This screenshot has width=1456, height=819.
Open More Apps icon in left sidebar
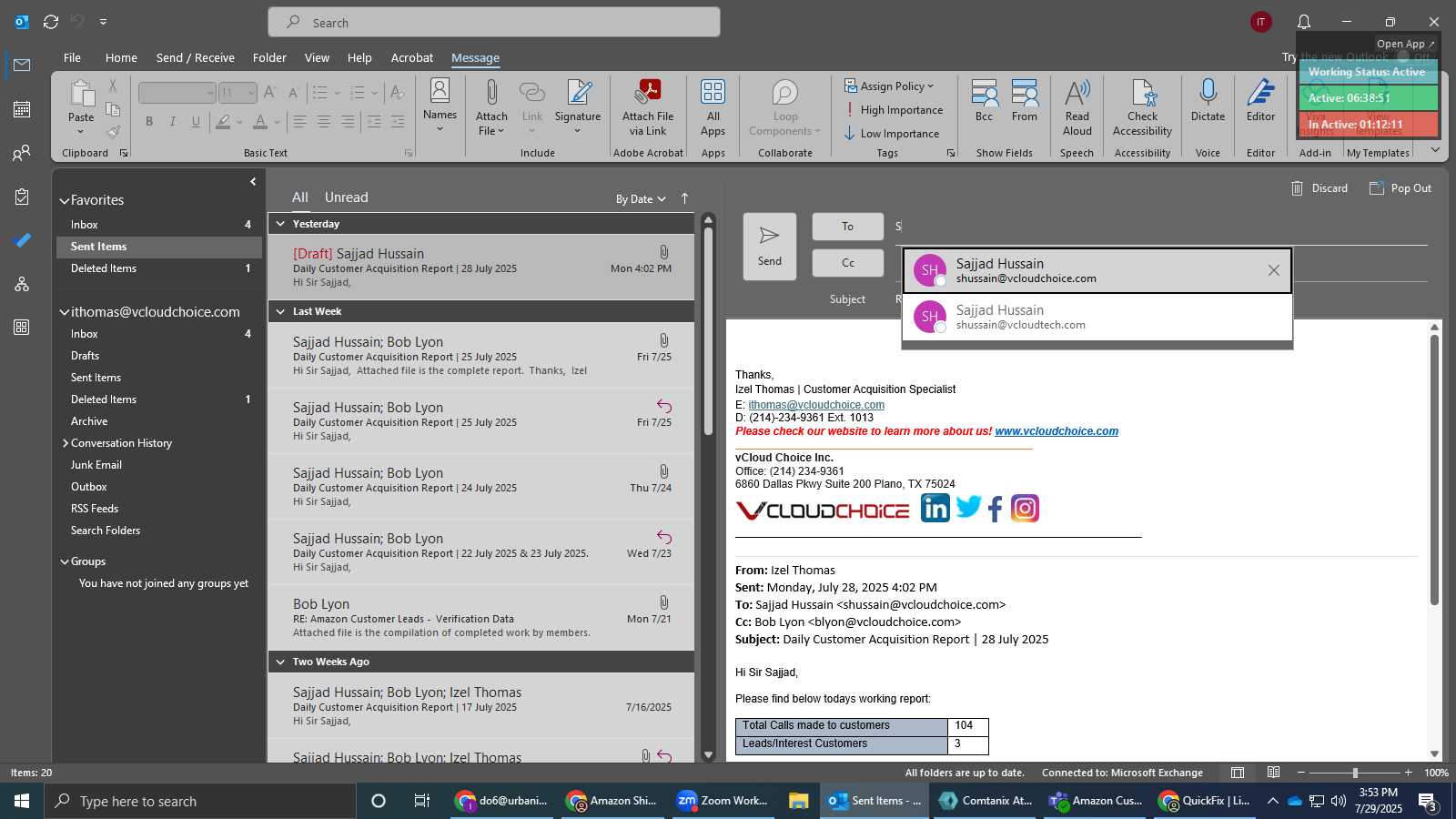coord(22,328)
